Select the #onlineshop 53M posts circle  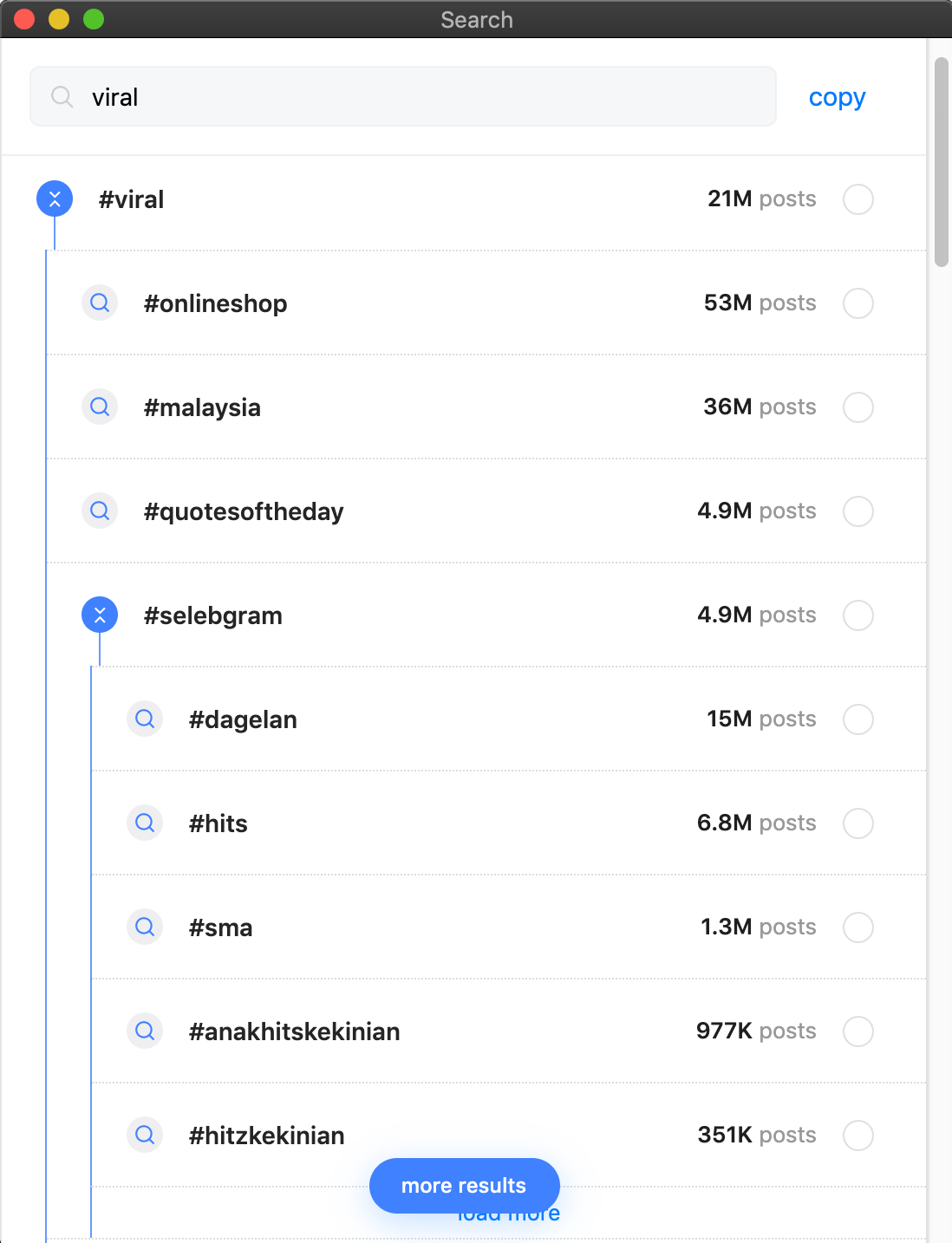pos(858,303)
